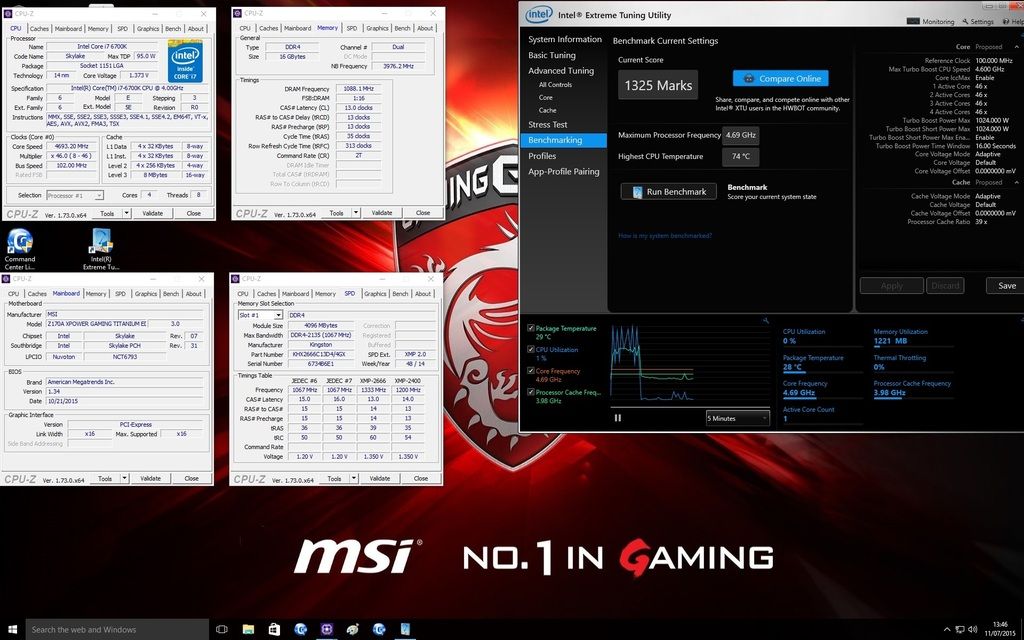Image resolution: width=1024 pixels, height=640 pixels.
Task: Click the Paint palette taskbar icon
Action: pos(353,630)
